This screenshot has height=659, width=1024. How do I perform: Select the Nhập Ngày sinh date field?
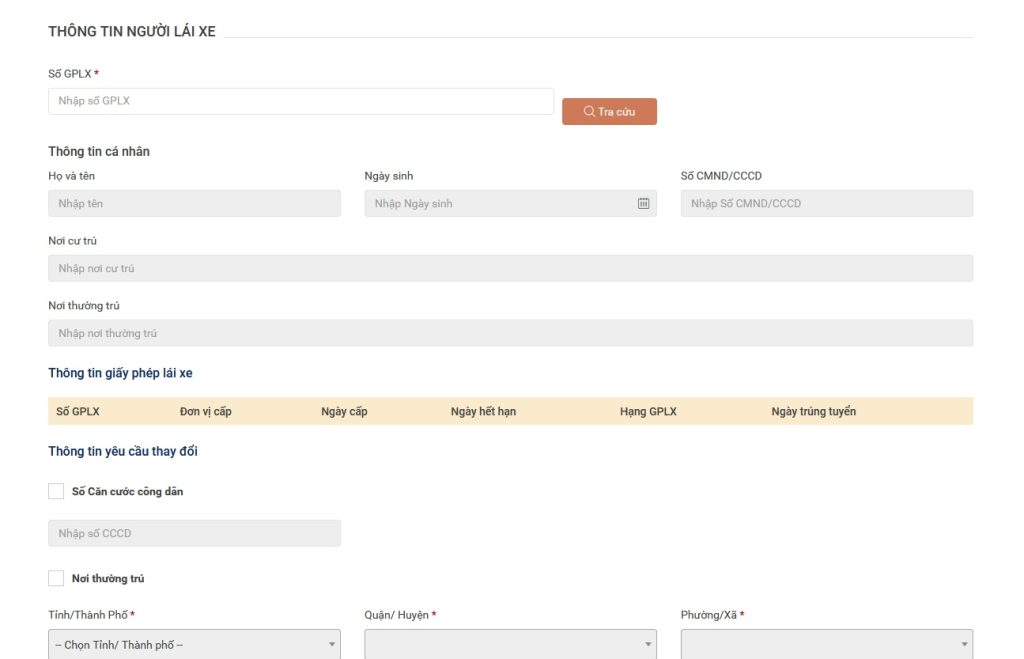click(500, 204)
